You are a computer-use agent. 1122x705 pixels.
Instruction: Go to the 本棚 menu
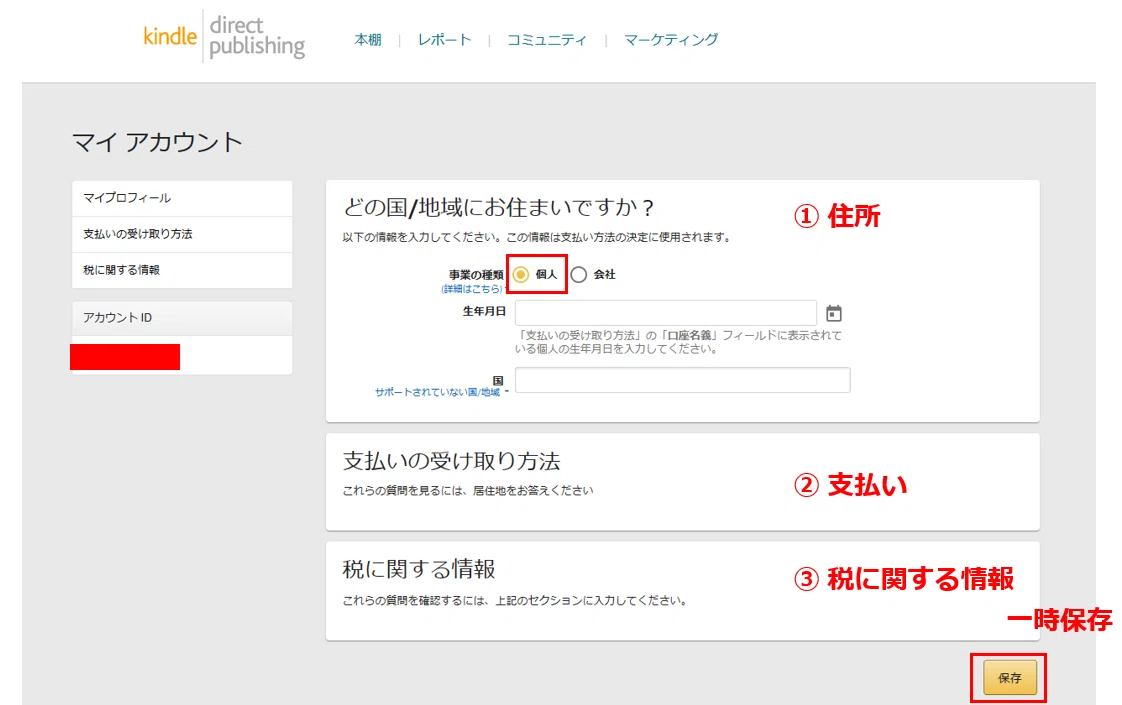[x=368, y=39]
